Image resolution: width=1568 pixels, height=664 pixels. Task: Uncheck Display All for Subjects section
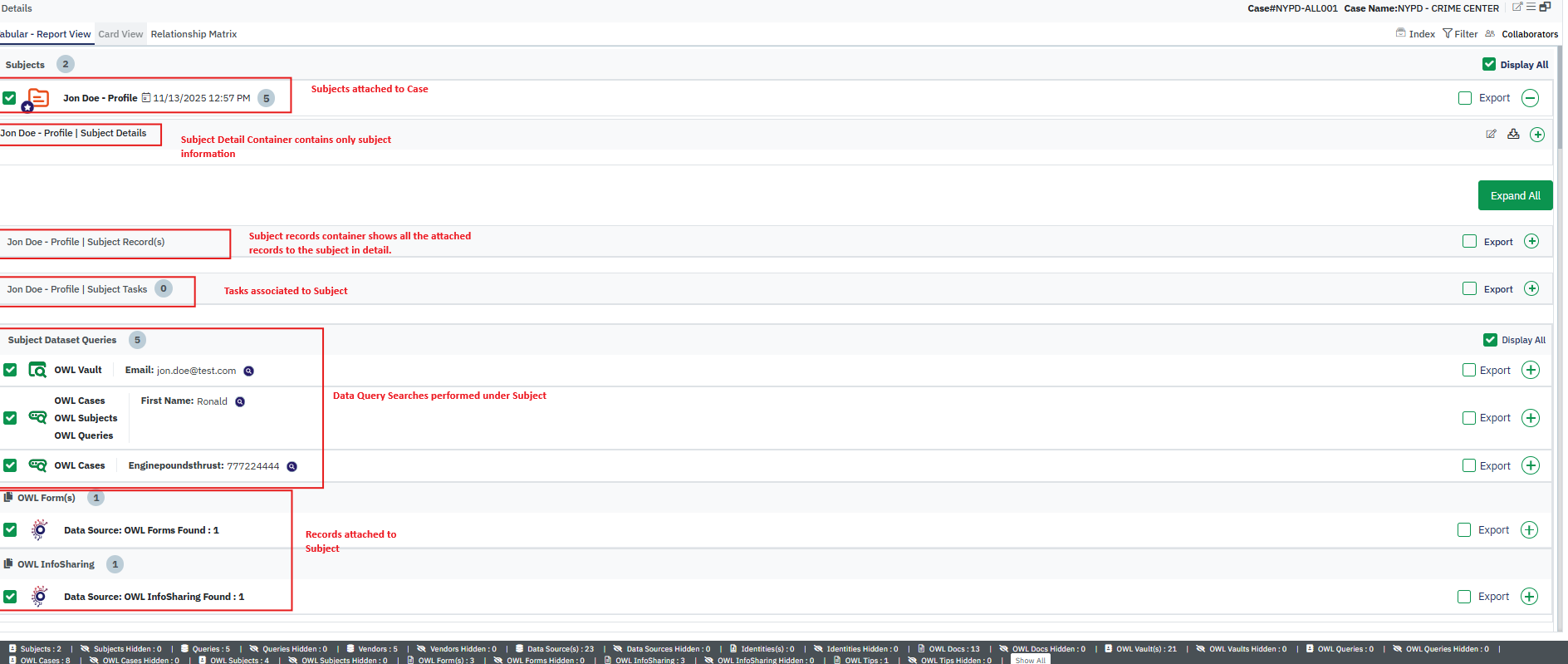coord(1488,64)
